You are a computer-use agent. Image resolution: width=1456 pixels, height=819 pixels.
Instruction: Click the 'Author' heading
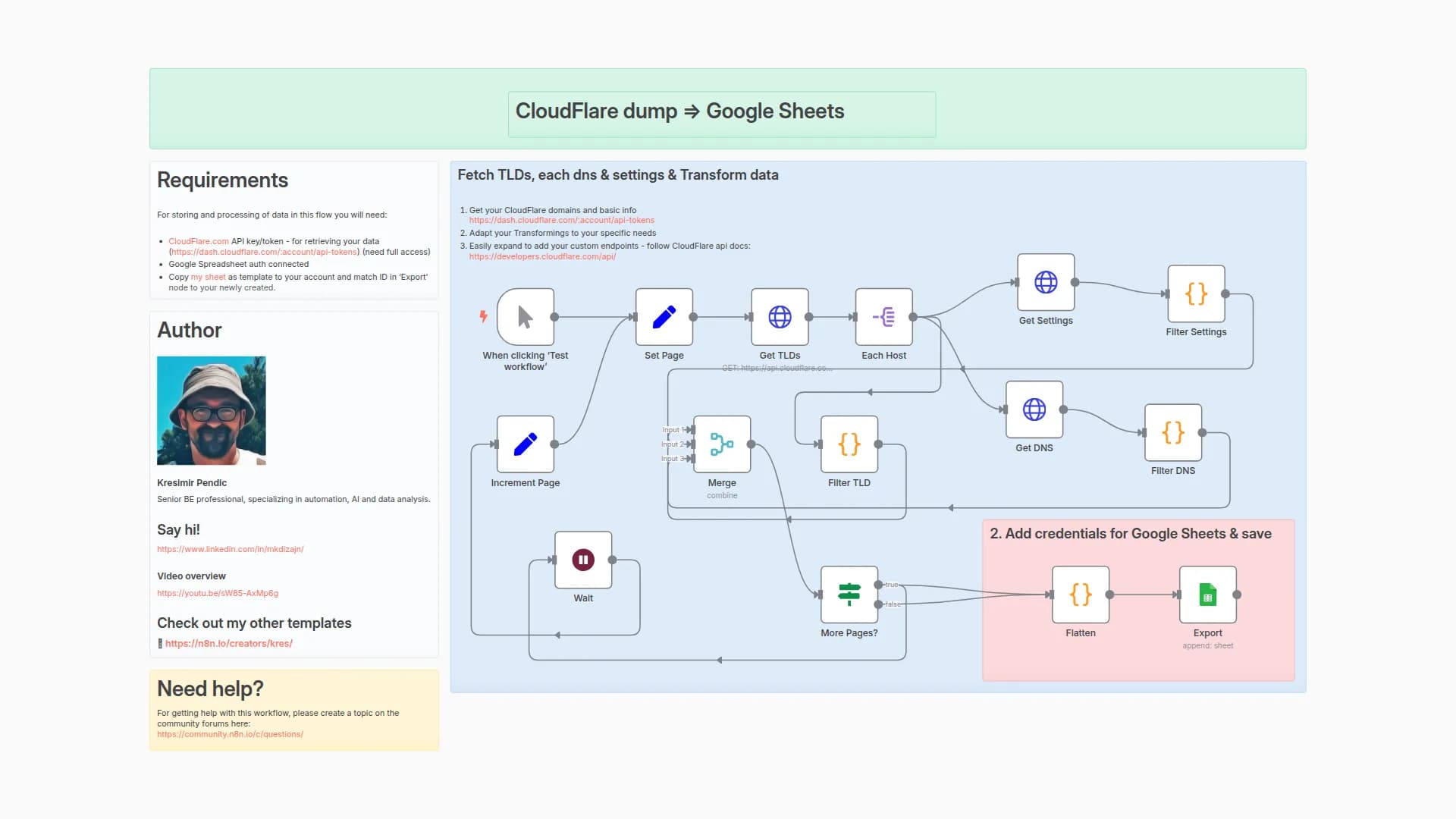click(x=190, y=330)
